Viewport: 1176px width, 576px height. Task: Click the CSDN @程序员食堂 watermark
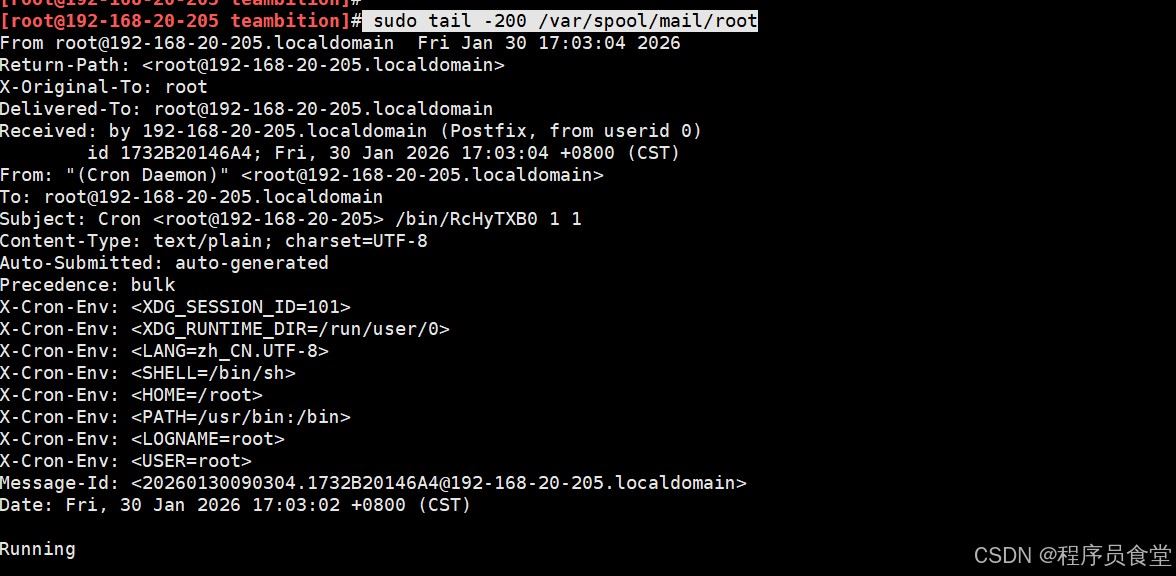(1071, 555)
